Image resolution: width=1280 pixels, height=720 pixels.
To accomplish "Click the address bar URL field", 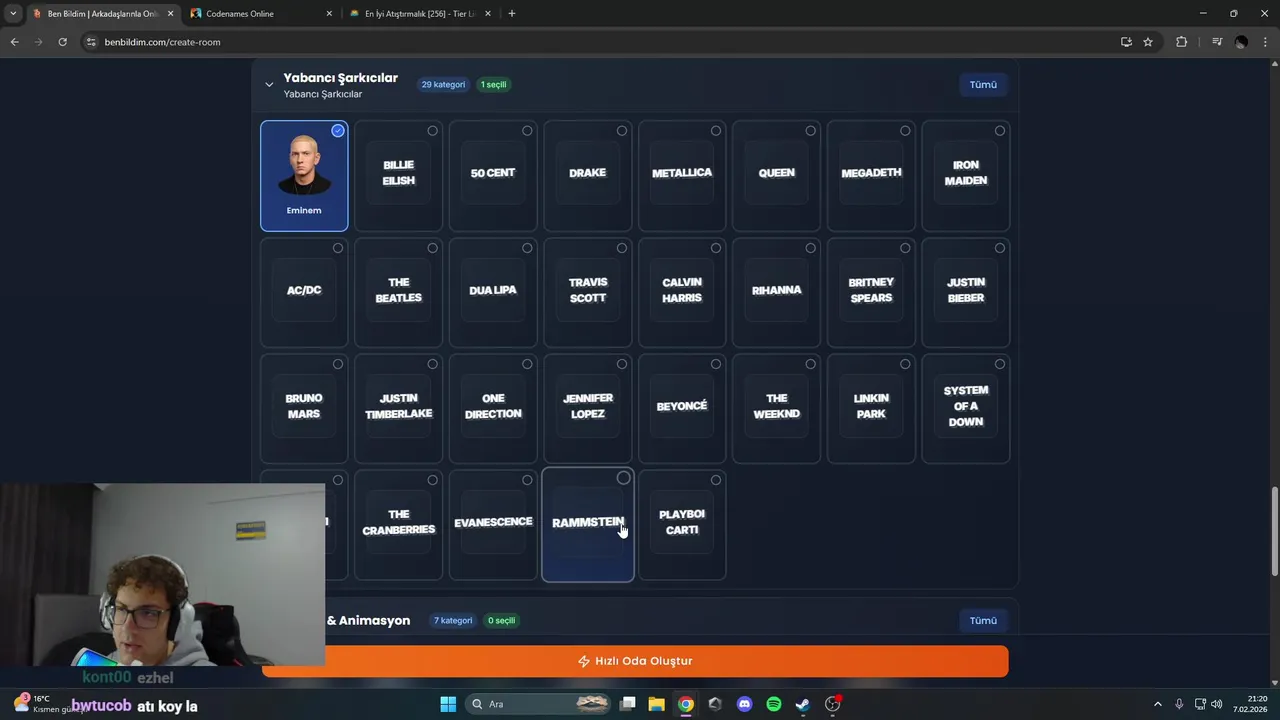I will pos(600,42).
